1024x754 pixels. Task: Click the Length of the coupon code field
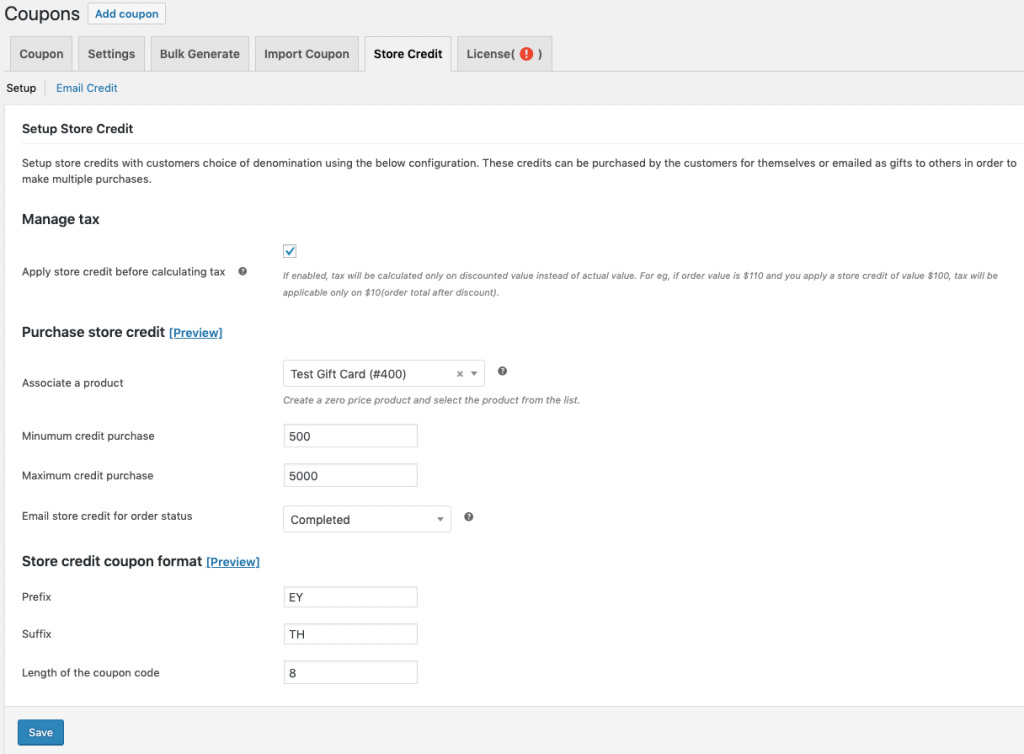pyautogui.click(x=351, y=672)
